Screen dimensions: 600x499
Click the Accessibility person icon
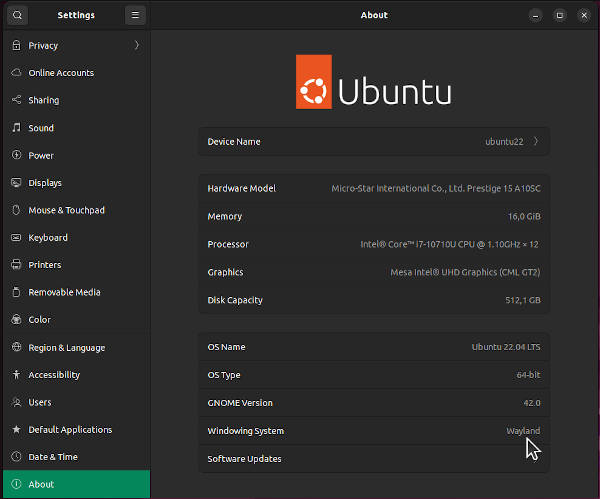(16, 374)
